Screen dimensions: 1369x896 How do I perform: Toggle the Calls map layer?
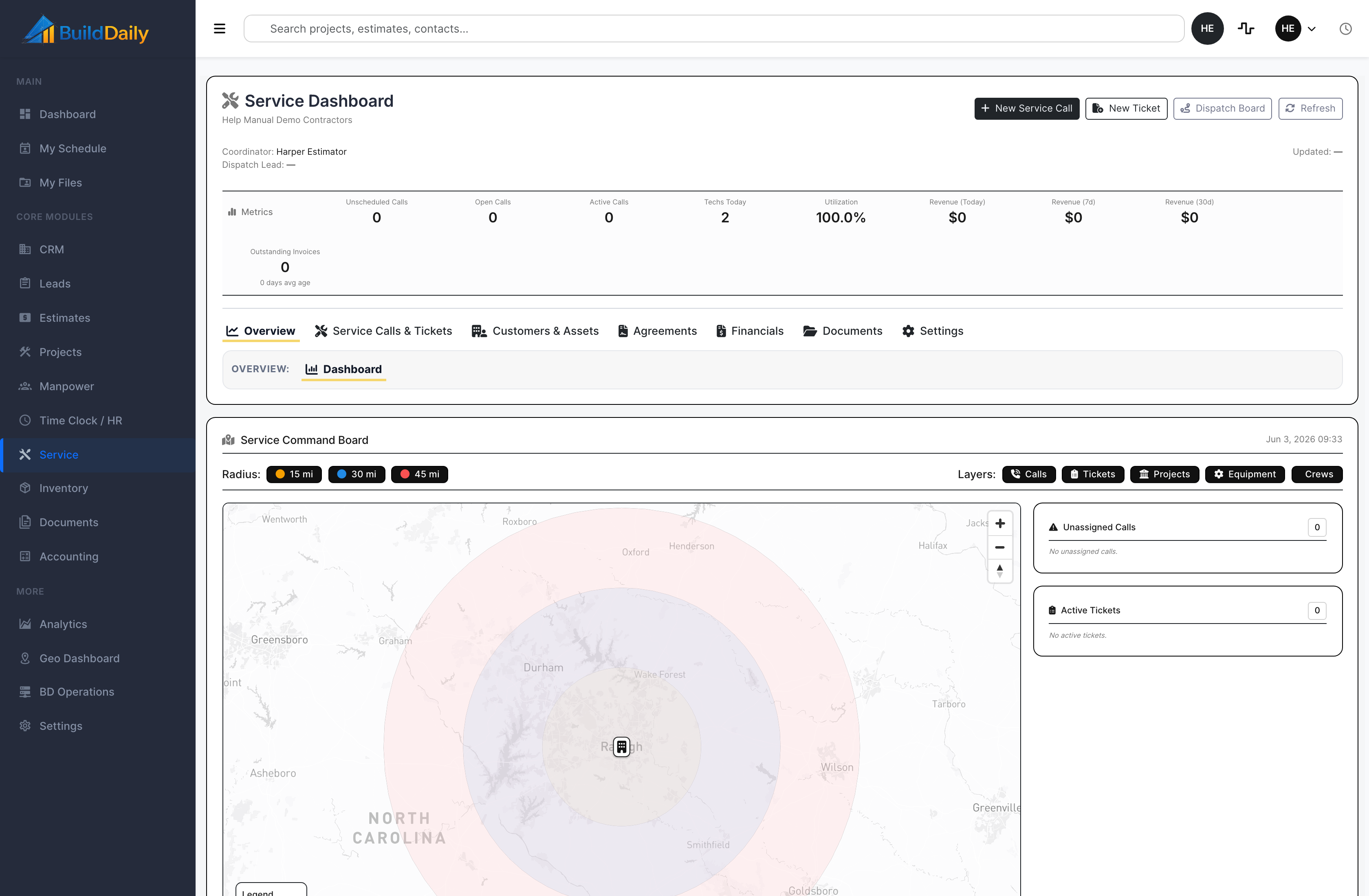tap(1028, 474)
